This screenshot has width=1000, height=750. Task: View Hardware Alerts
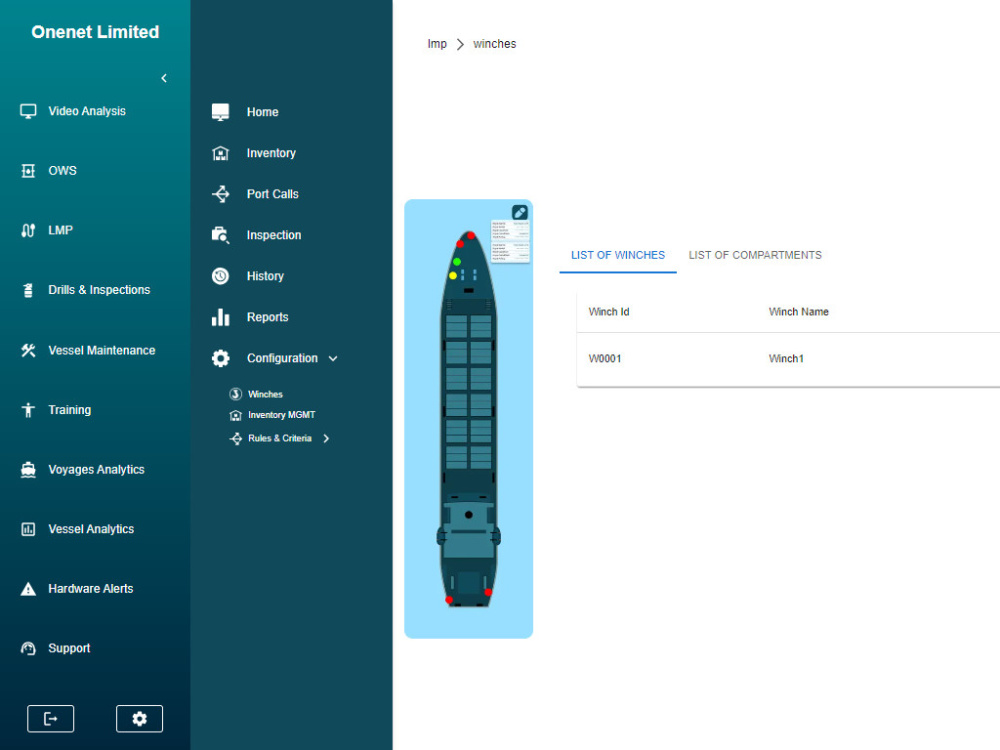(x=91, y=589)
